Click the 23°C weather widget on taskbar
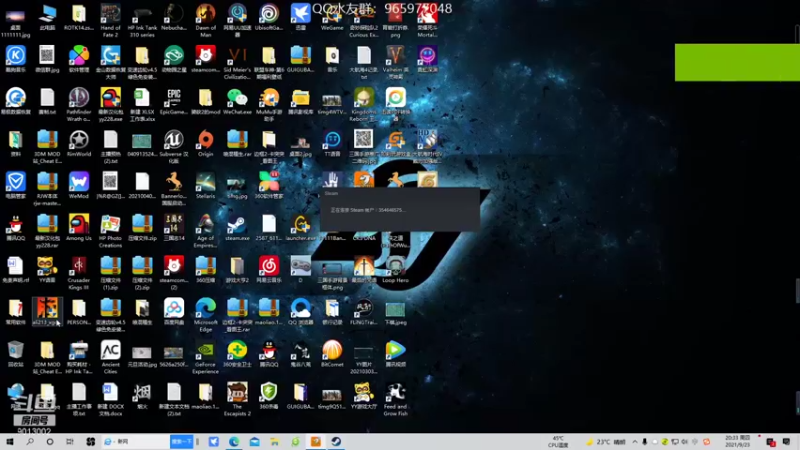Viewport: 800px width, 450px height. point(607,442)
